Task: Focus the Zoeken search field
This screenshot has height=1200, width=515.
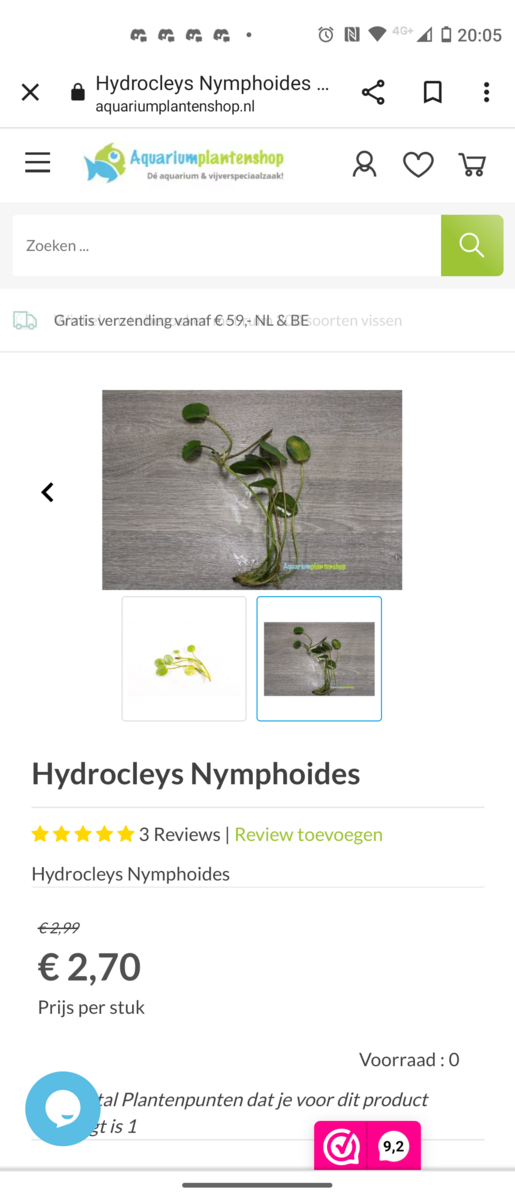Action: 227,245
